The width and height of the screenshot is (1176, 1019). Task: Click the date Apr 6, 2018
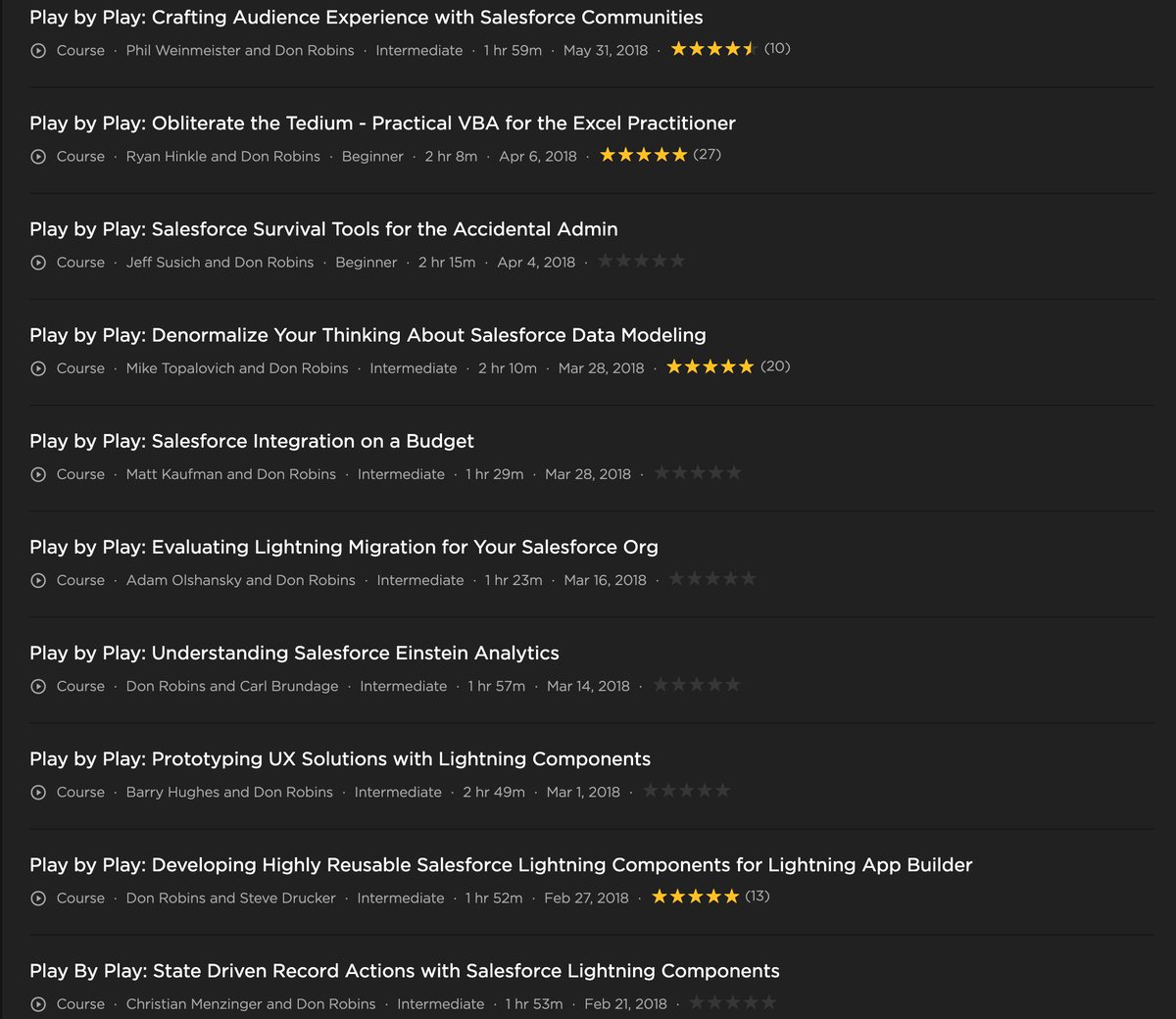[x=538, y=157]
